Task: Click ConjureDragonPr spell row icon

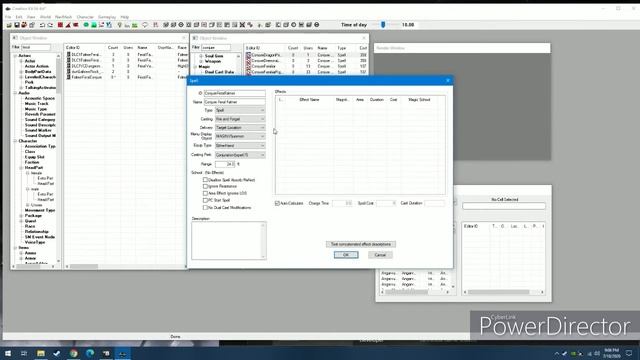Action: [248, 55]
